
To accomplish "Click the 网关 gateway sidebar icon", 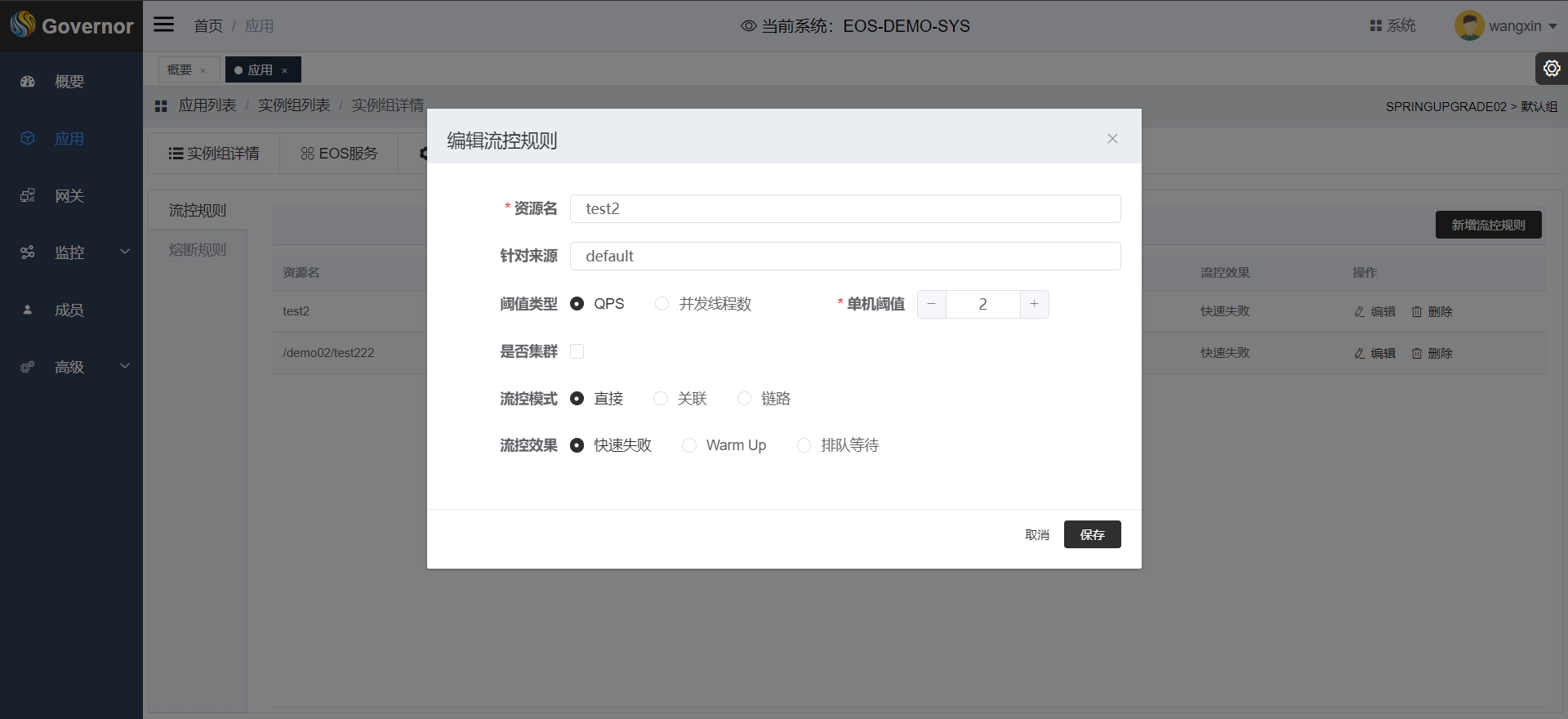I will (28, 196).
